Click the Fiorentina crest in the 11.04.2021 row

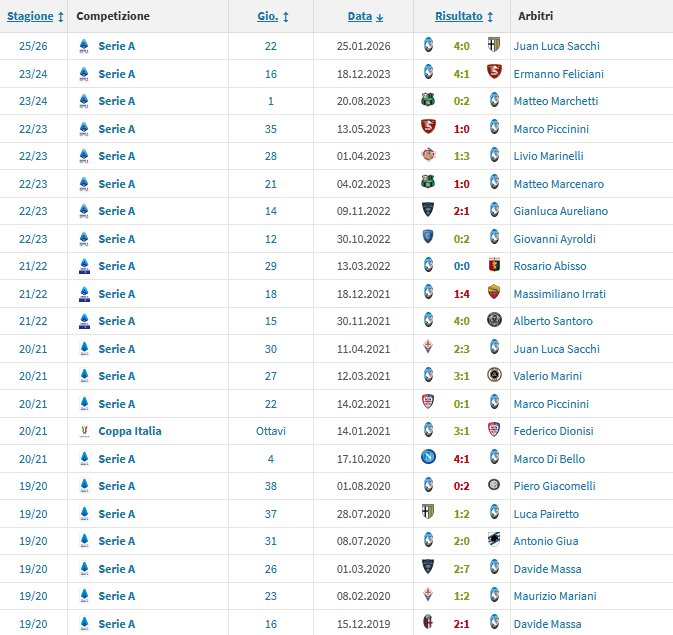[429, 349]
